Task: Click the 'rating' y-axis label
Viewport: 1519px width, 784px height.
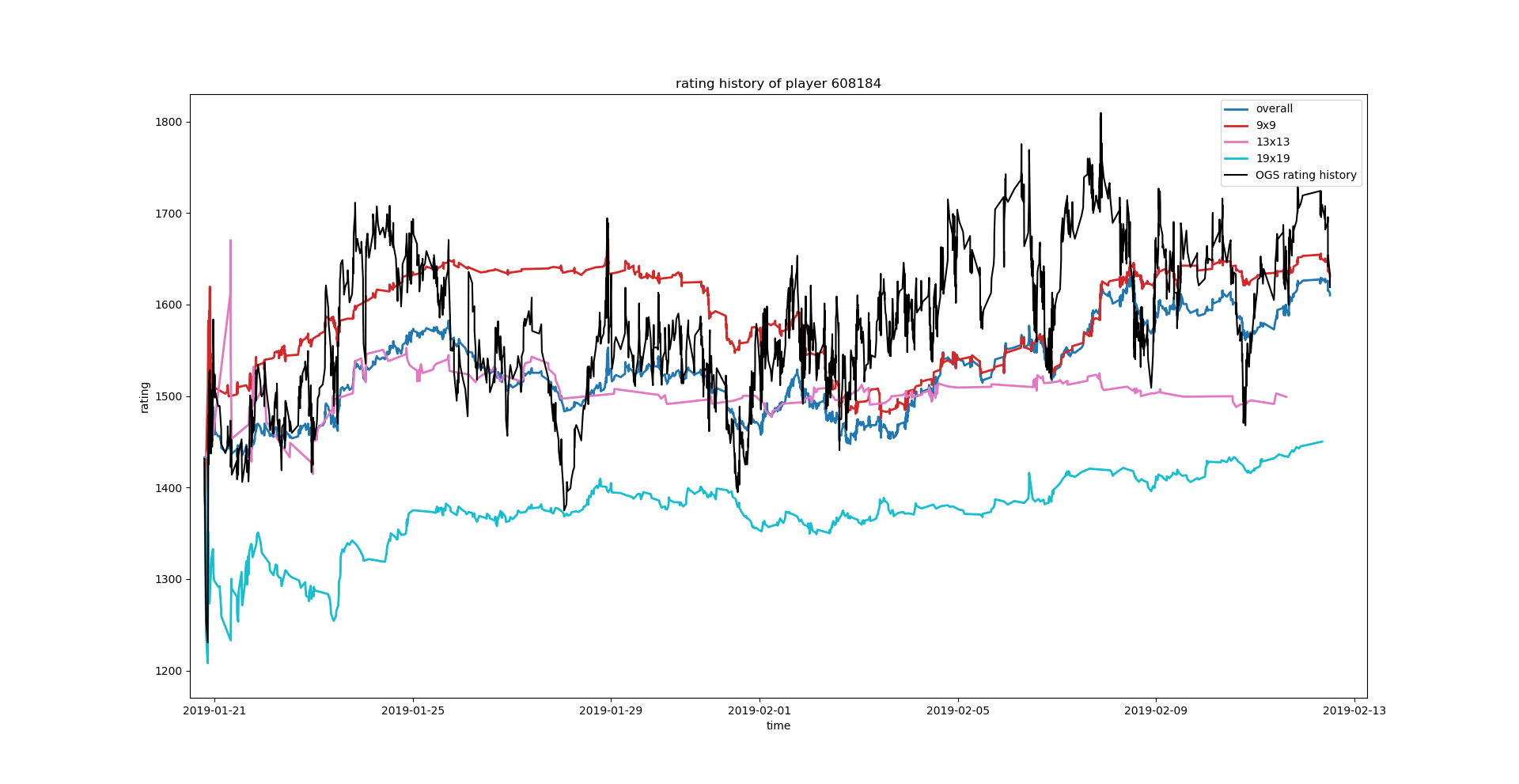Action: point(145,397)
